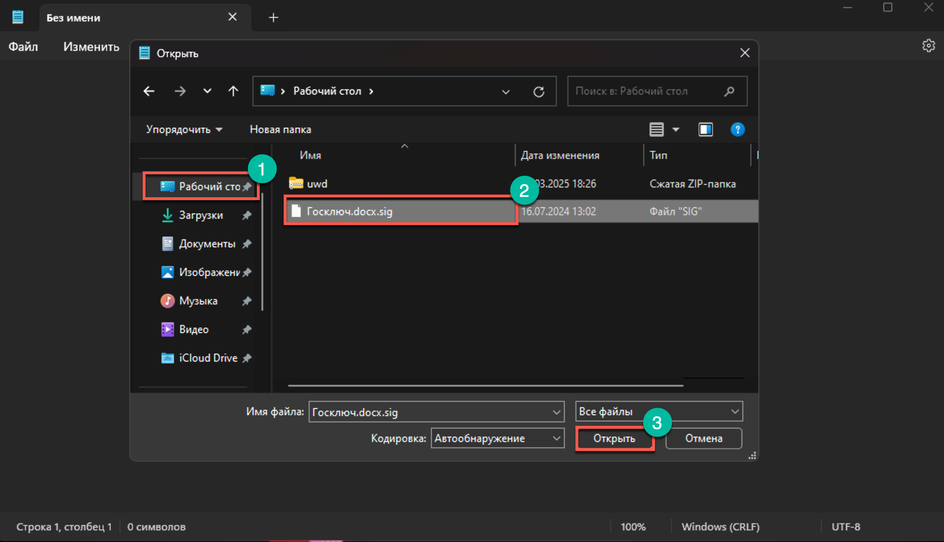This screenshot has height=542, width=944.
Task: Open the Изменить menu in Notepad
Action: point(91,47)
